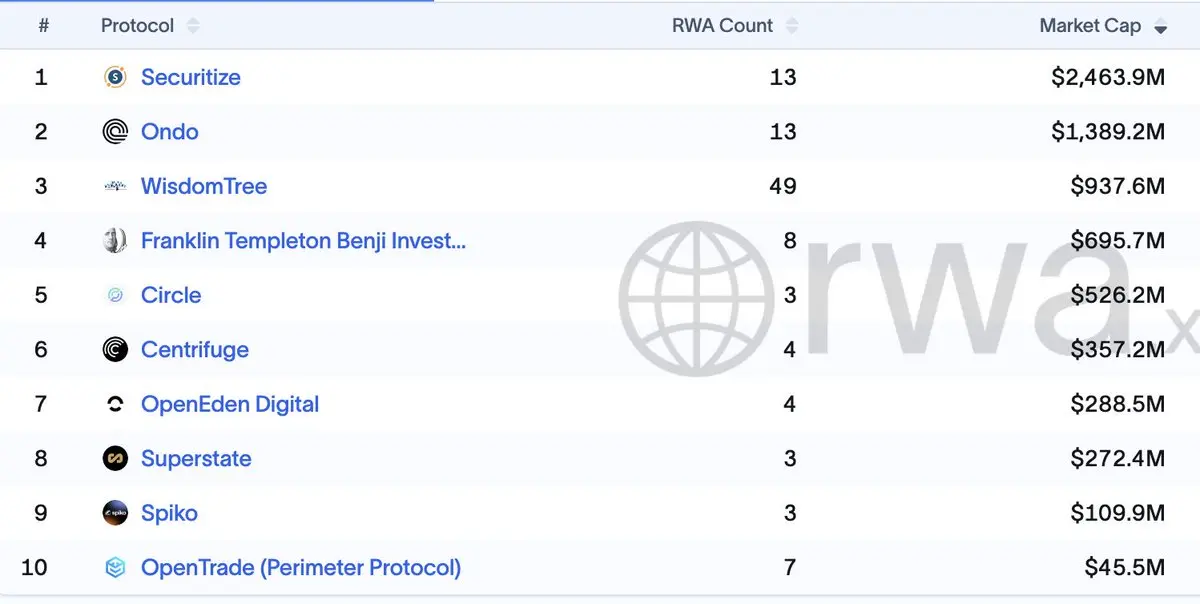
Task: Open the Circle protocol link
Action: click(171, 295)
